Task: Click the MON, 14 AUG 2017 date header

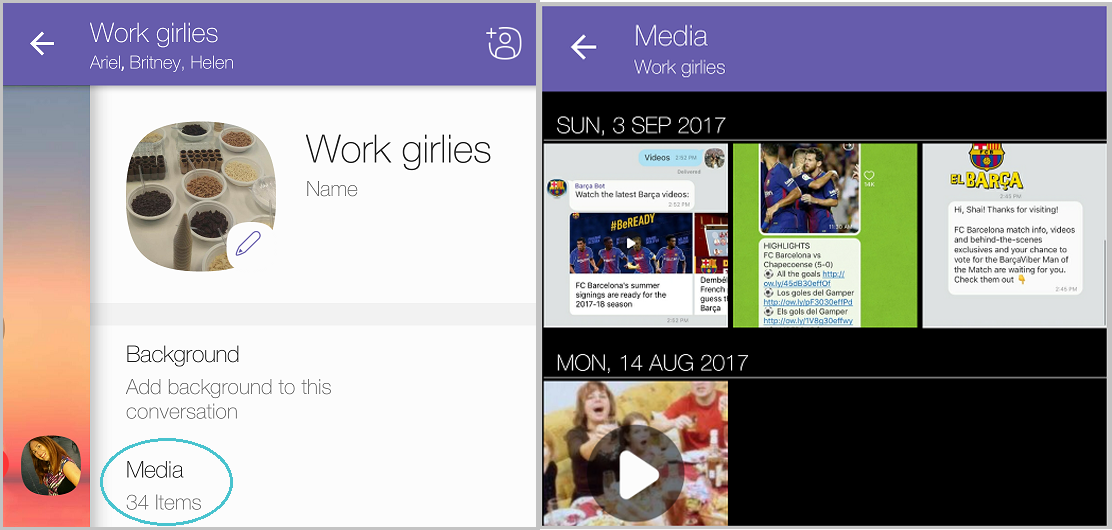Action: (652, 363)
